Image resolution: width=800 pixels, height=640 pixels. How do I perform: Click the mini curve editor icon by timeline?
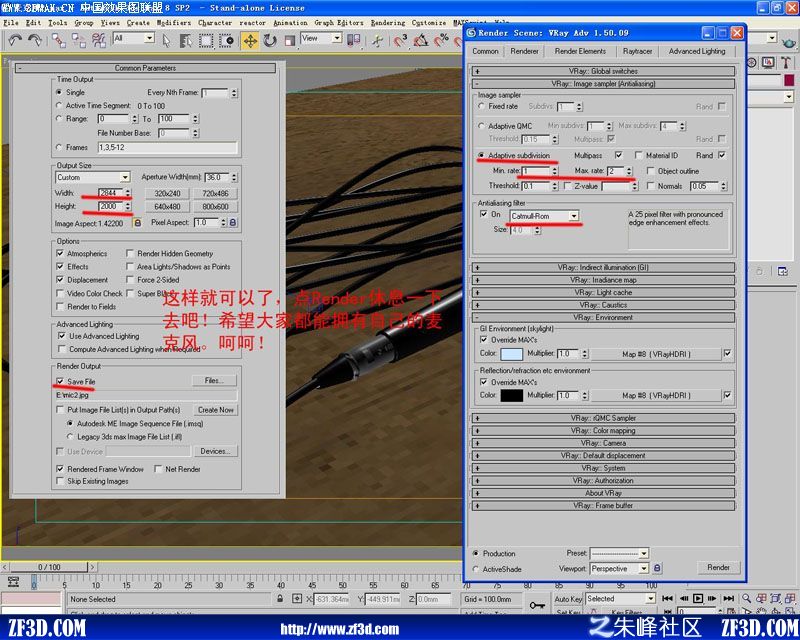pos(13,582)
